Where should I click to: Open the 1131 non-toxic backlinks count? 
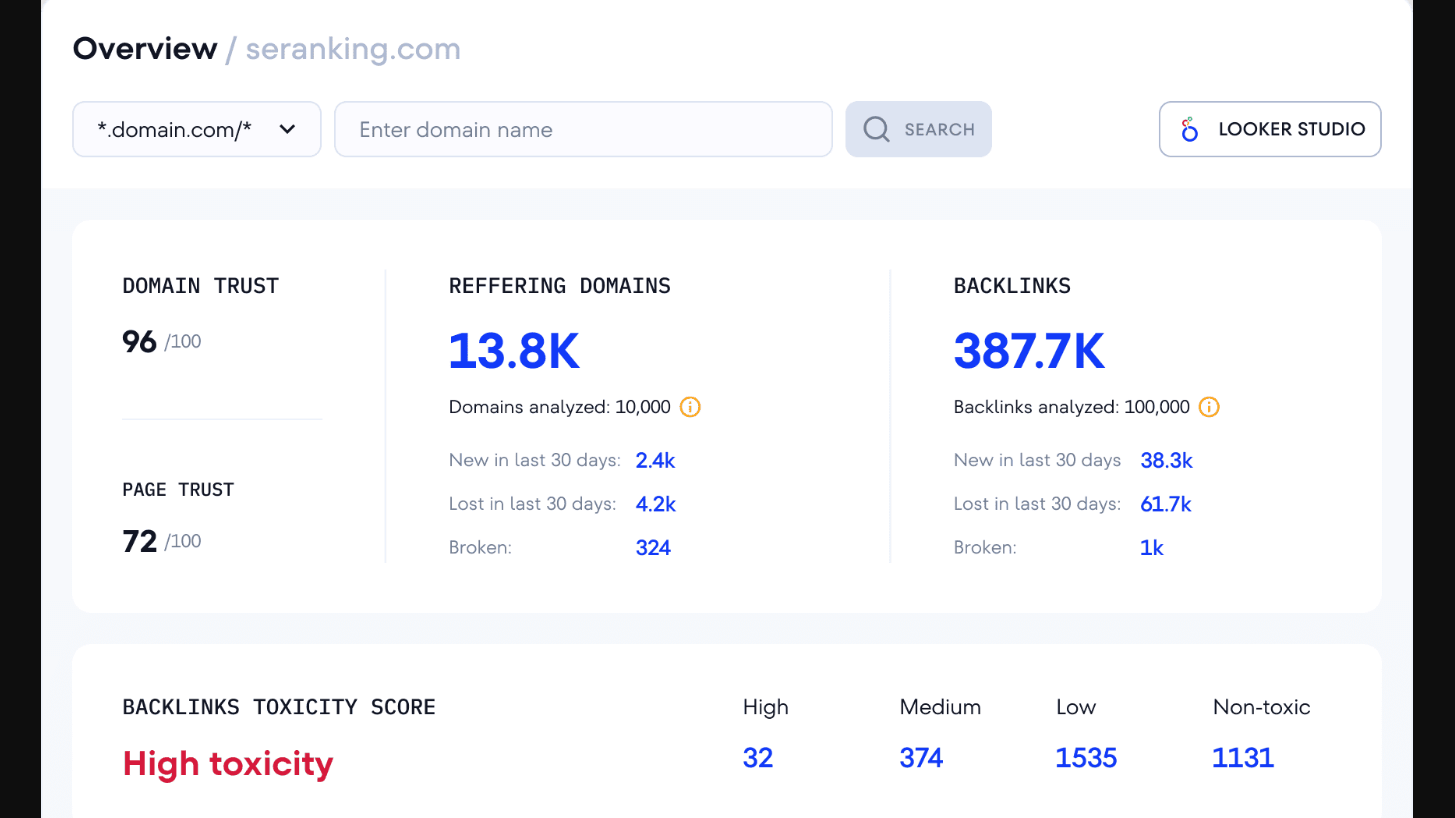point(1243,757)
